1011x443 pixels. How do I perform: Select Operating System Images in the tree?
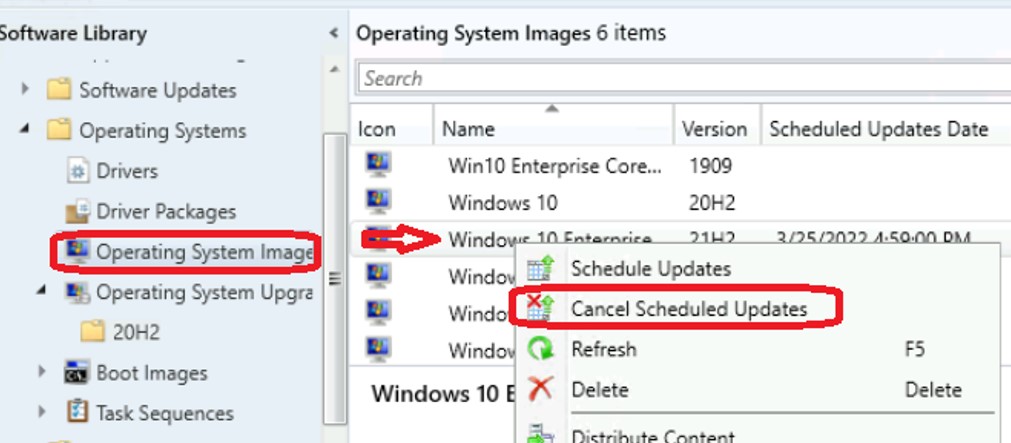click(x=204, y=252)
